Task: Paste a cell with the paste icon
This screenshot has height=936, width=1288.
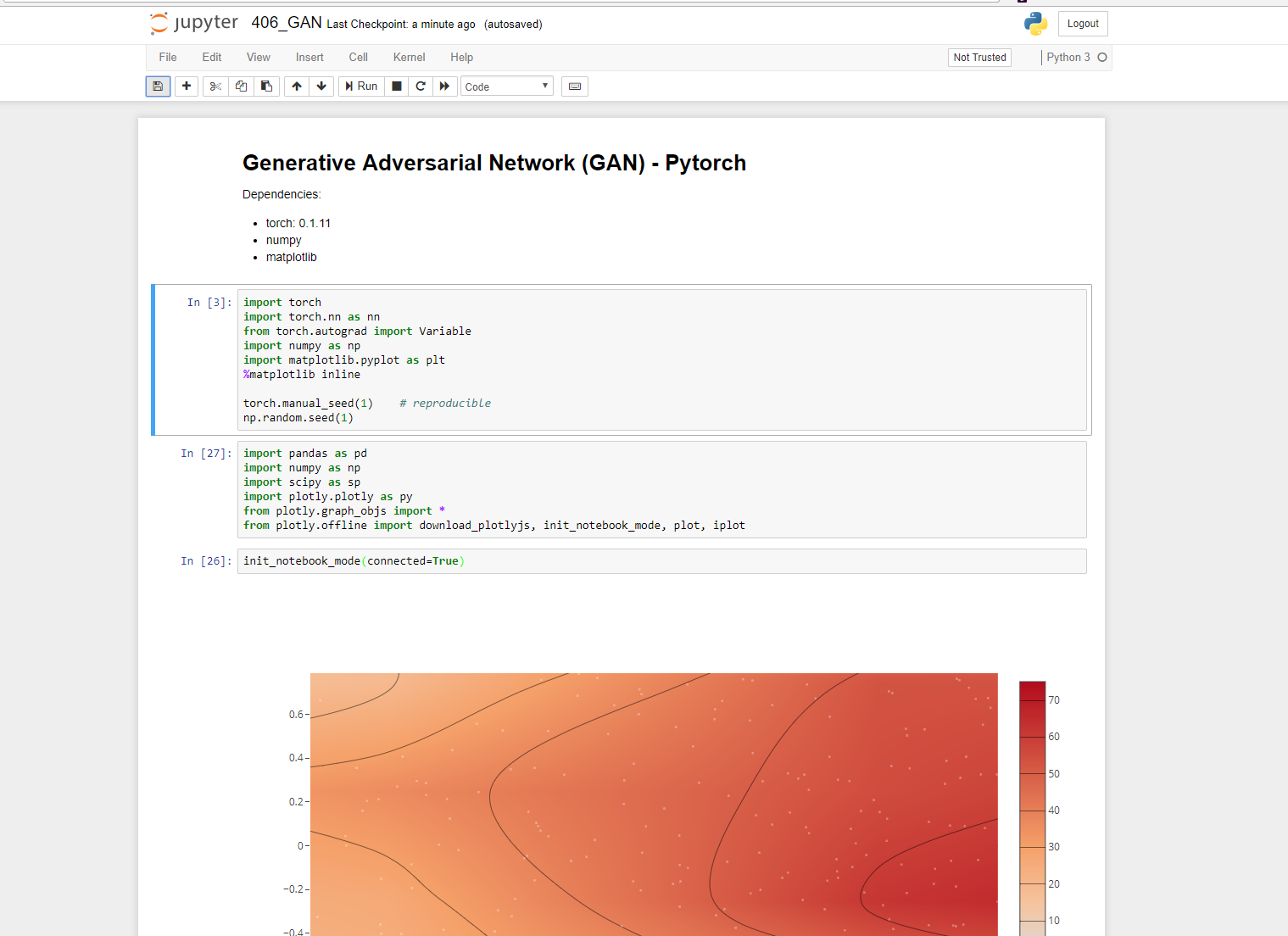Action: tap(266, 86)
